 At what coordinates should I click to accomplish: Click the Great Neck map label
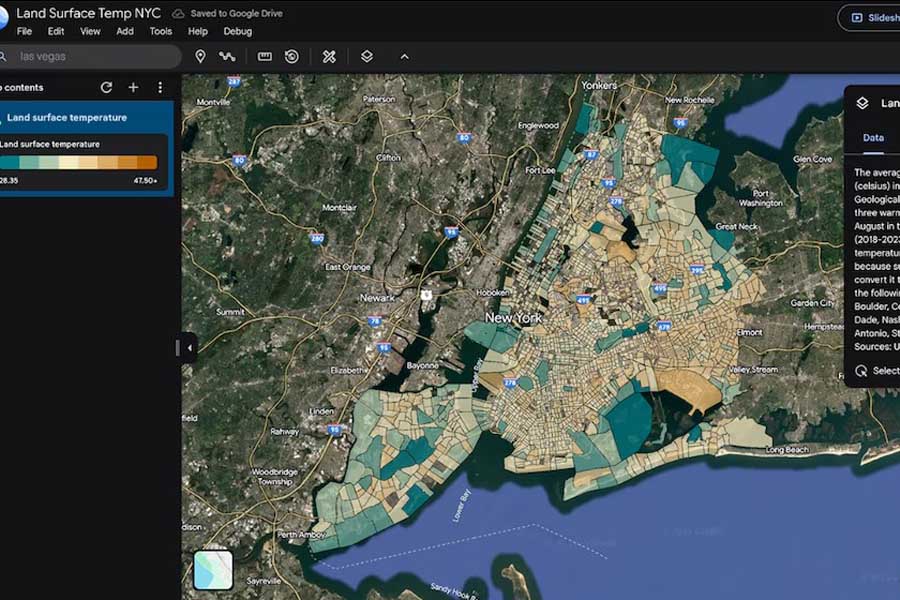pos(736,227)
